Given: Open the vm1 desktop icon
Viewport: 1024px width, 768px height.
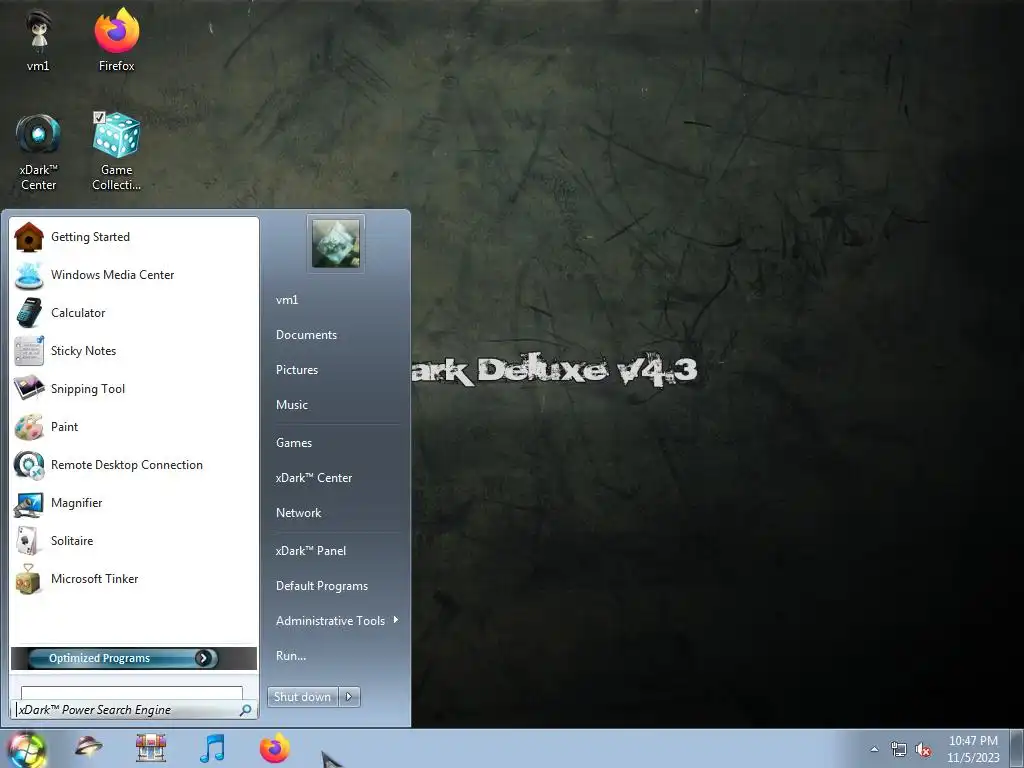Looking at the screenshot, I should [39, 39].
